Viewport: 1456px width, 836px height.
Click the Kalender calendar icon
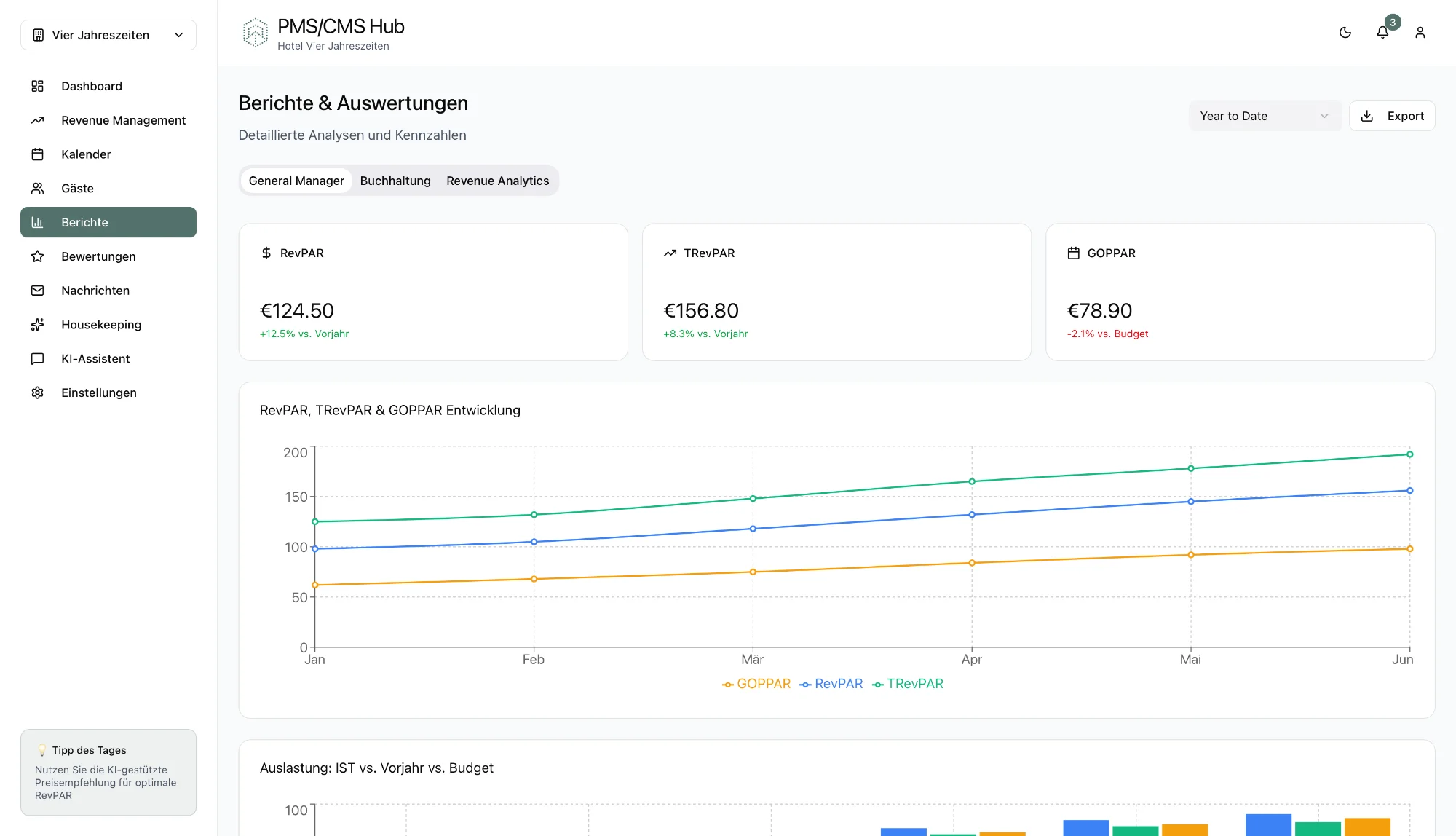coord(38,154)
